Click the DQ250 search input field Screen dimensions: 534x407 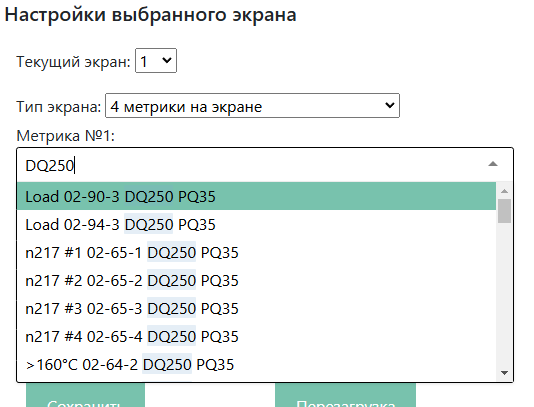(252, 166)
